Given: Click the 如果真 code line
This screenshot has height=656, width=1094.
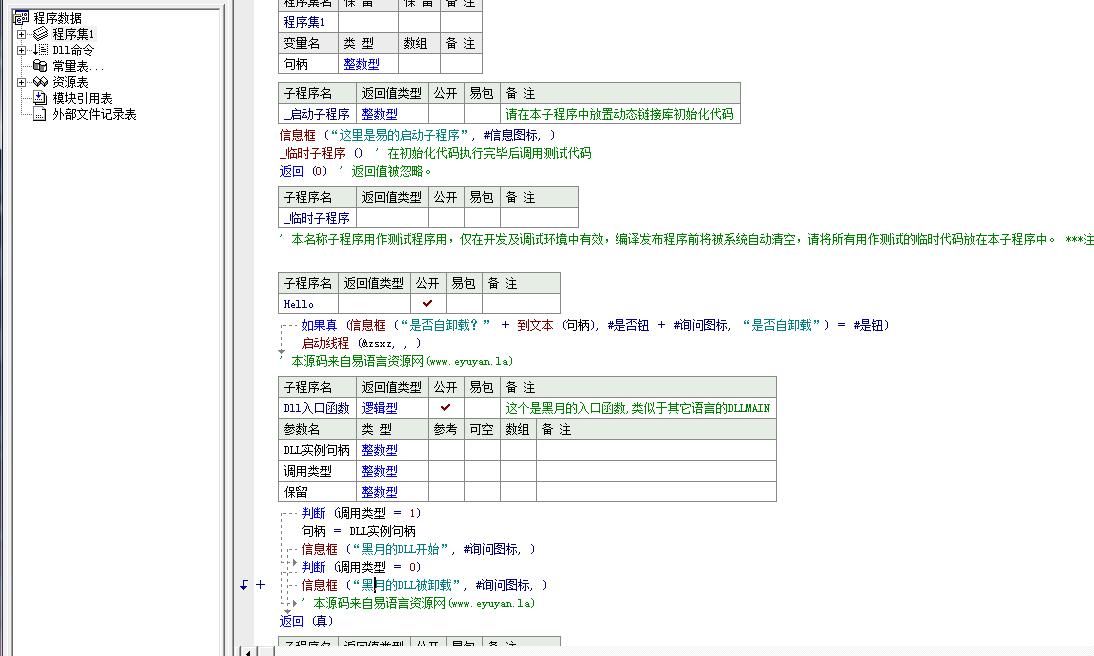Looking at the screenshot, I should coord(595,325).
